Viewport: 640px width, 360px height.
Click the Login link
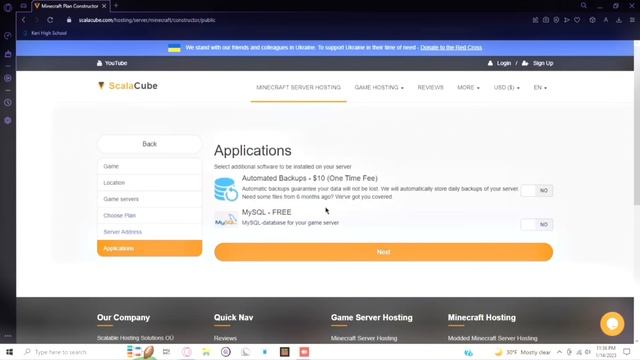[499, 63]
